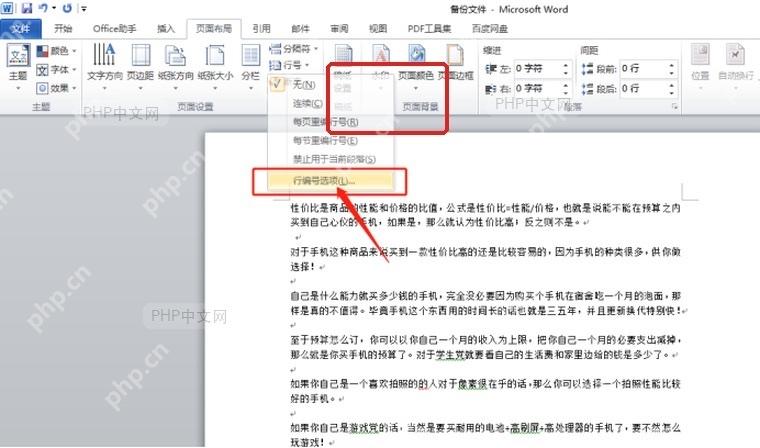760x448 pixels.
Task: Decrease 段后 spacing with down arrow
Action: 672,93
